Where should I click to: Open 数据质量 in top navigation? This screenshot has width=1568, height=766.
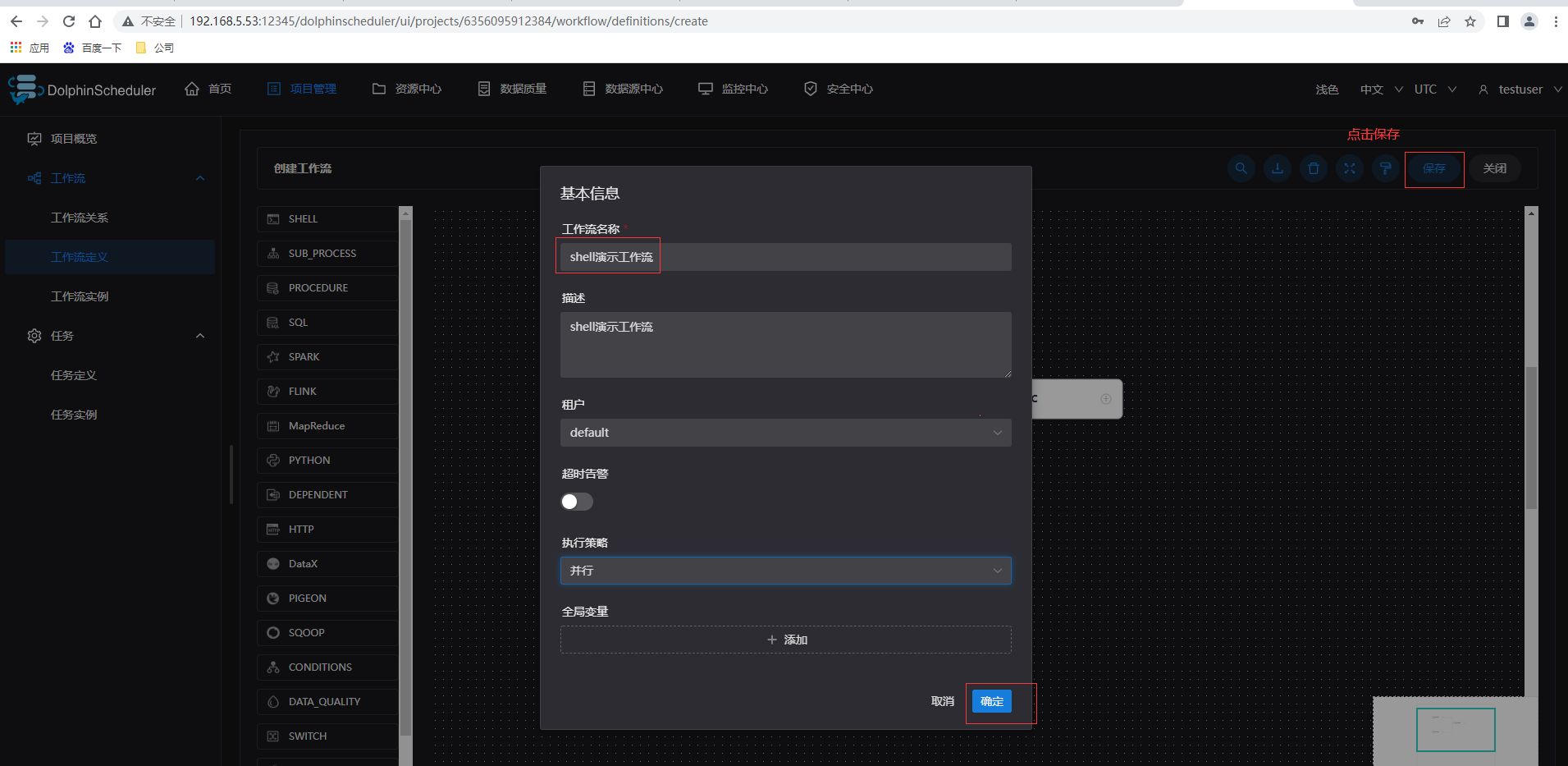click(512, 89)
